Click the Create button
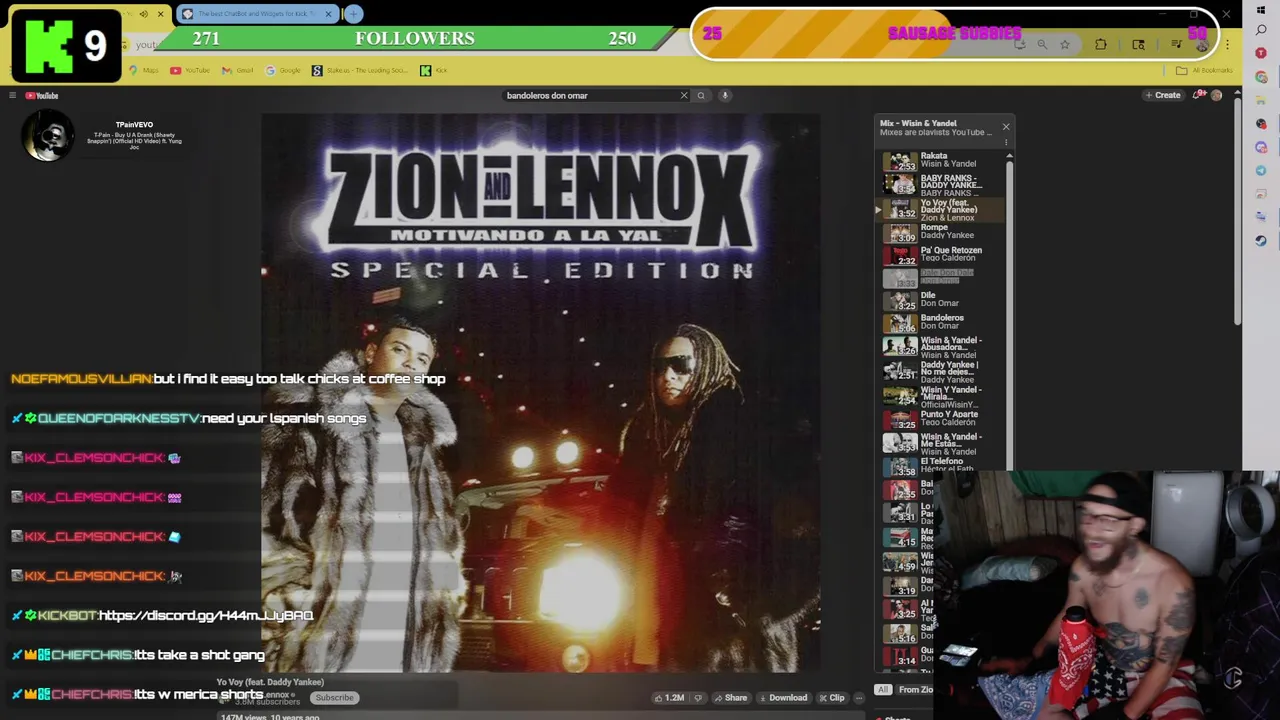 1162,95
